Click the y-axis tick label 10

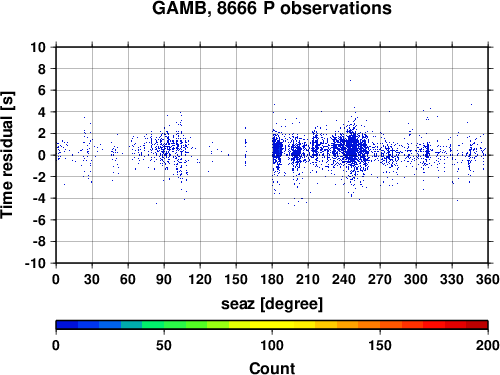tap(38, 47)
